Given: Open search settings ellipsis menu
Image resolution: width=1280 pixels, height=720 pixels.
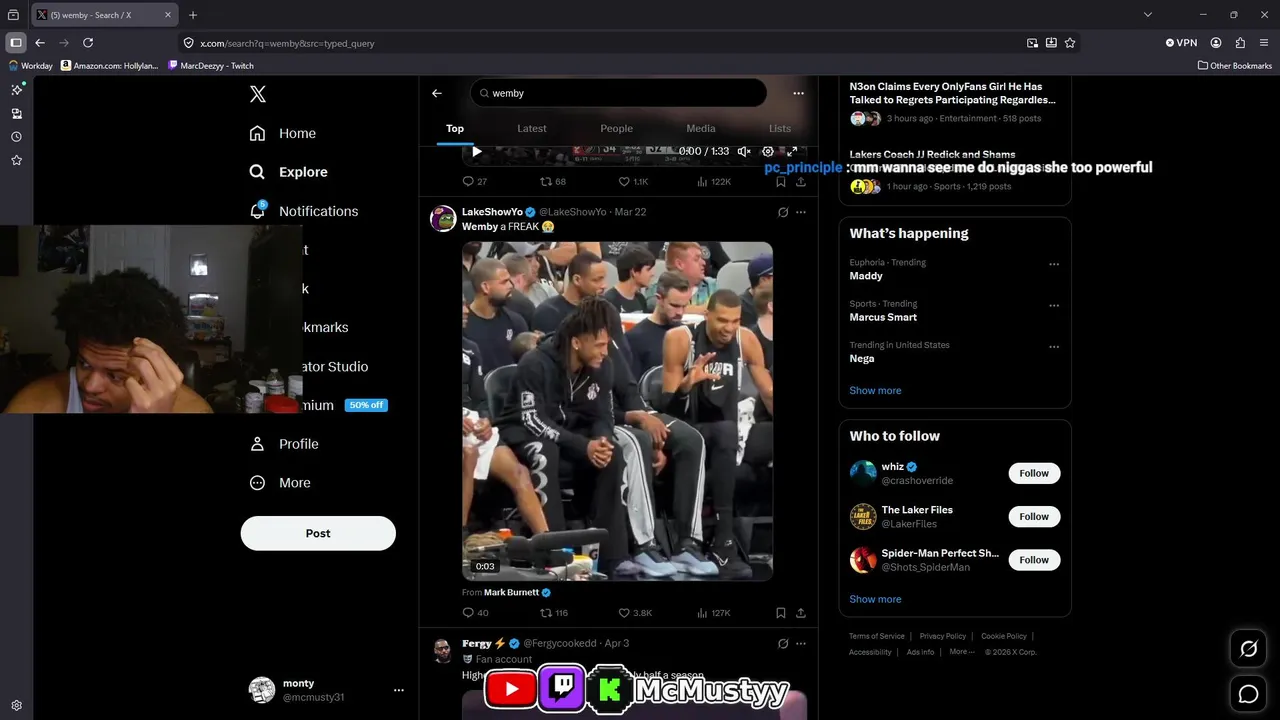Looking at the screenshot, I should tap(798, 93).
